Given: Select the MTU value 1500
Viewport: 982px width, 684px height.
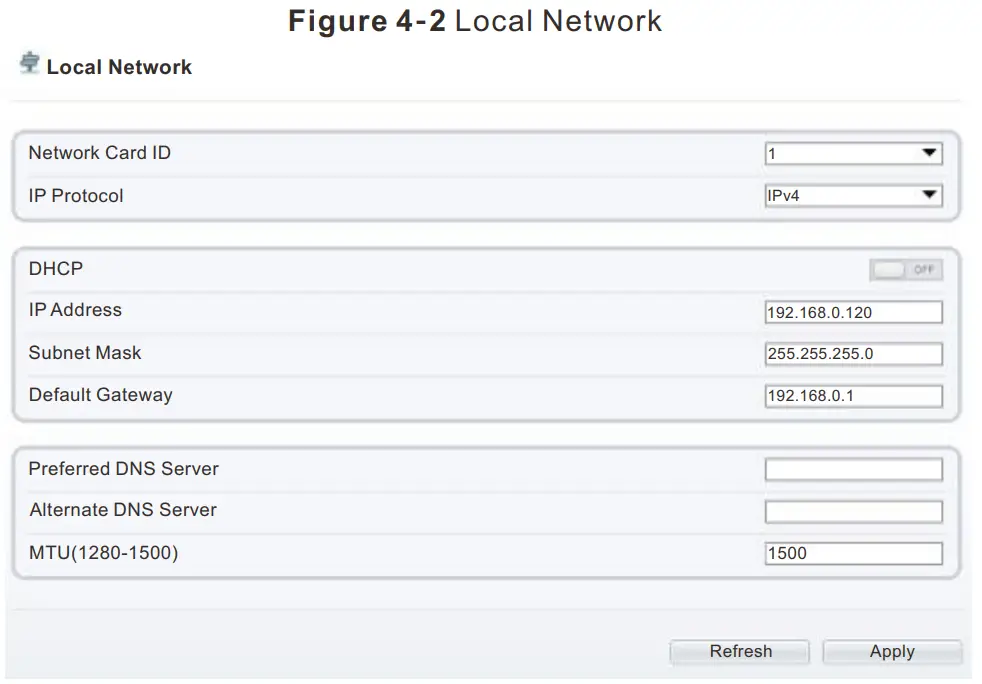Looking at the screenshot, I should (852, 552).
